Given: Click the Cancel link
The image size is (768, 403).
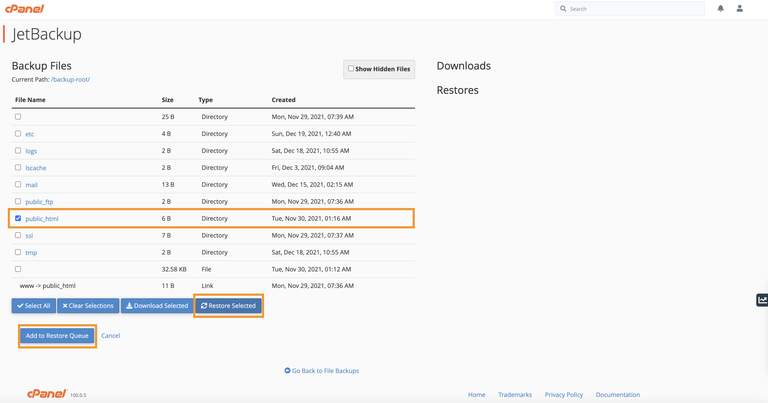Looking at the screenshot, I should click(110, 335).
